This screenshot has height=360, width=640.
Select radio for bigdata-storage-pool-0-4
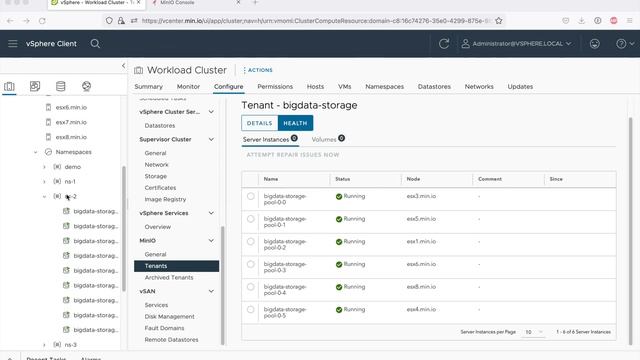(251, 287)
